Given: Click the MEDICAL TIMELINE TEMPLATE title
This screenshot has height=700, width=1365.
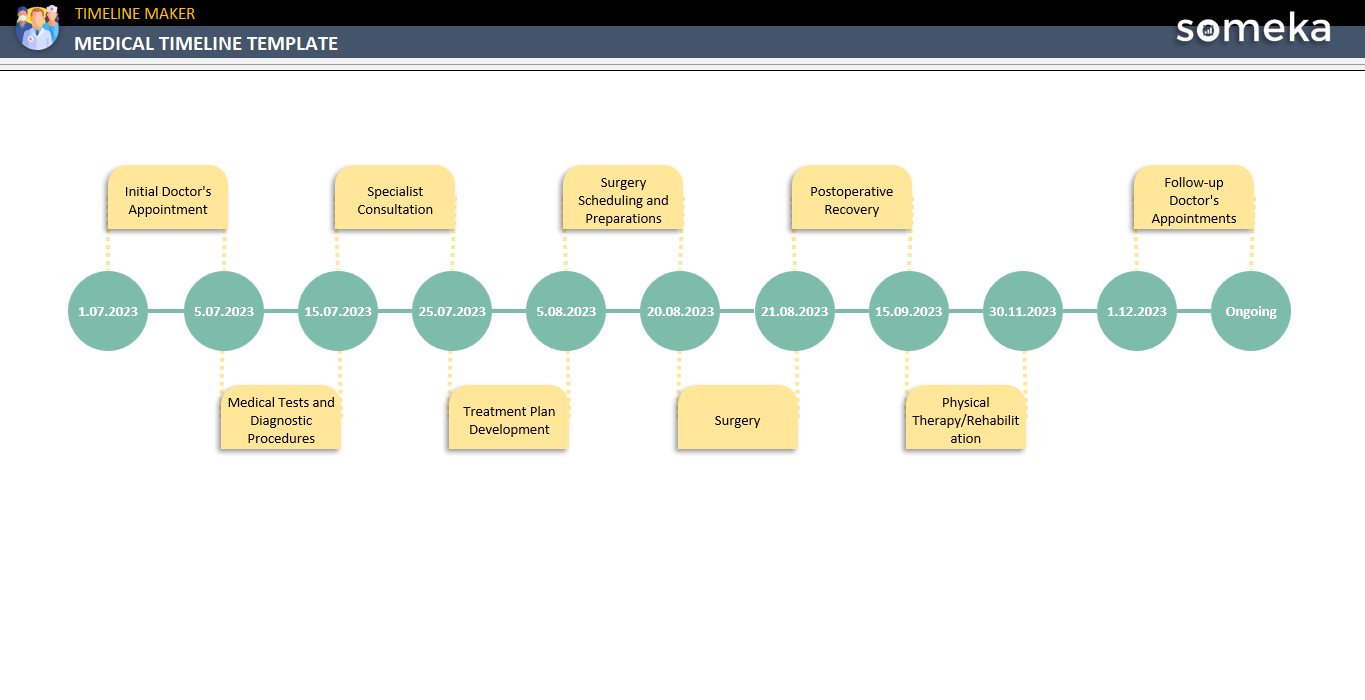Looking at the screenshot, I should [x=205, y=43].
